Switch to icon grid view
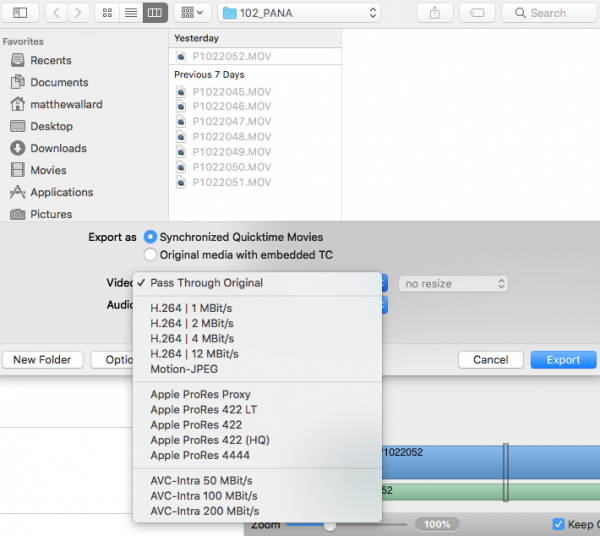 (109, 13)
